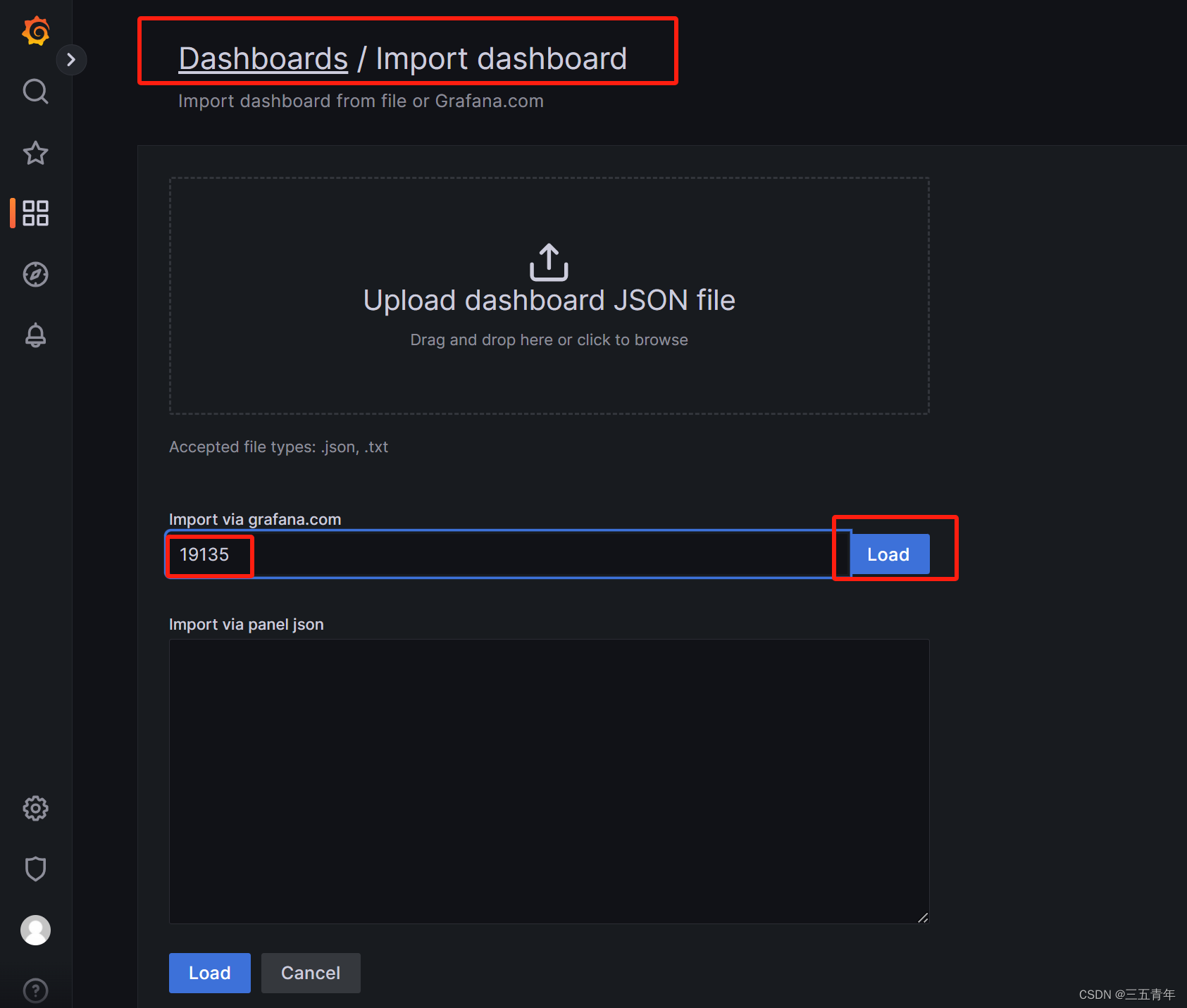1187x1008 pixels.
Task: Open the search magnifier icon
Action: (x=36, y=92)
